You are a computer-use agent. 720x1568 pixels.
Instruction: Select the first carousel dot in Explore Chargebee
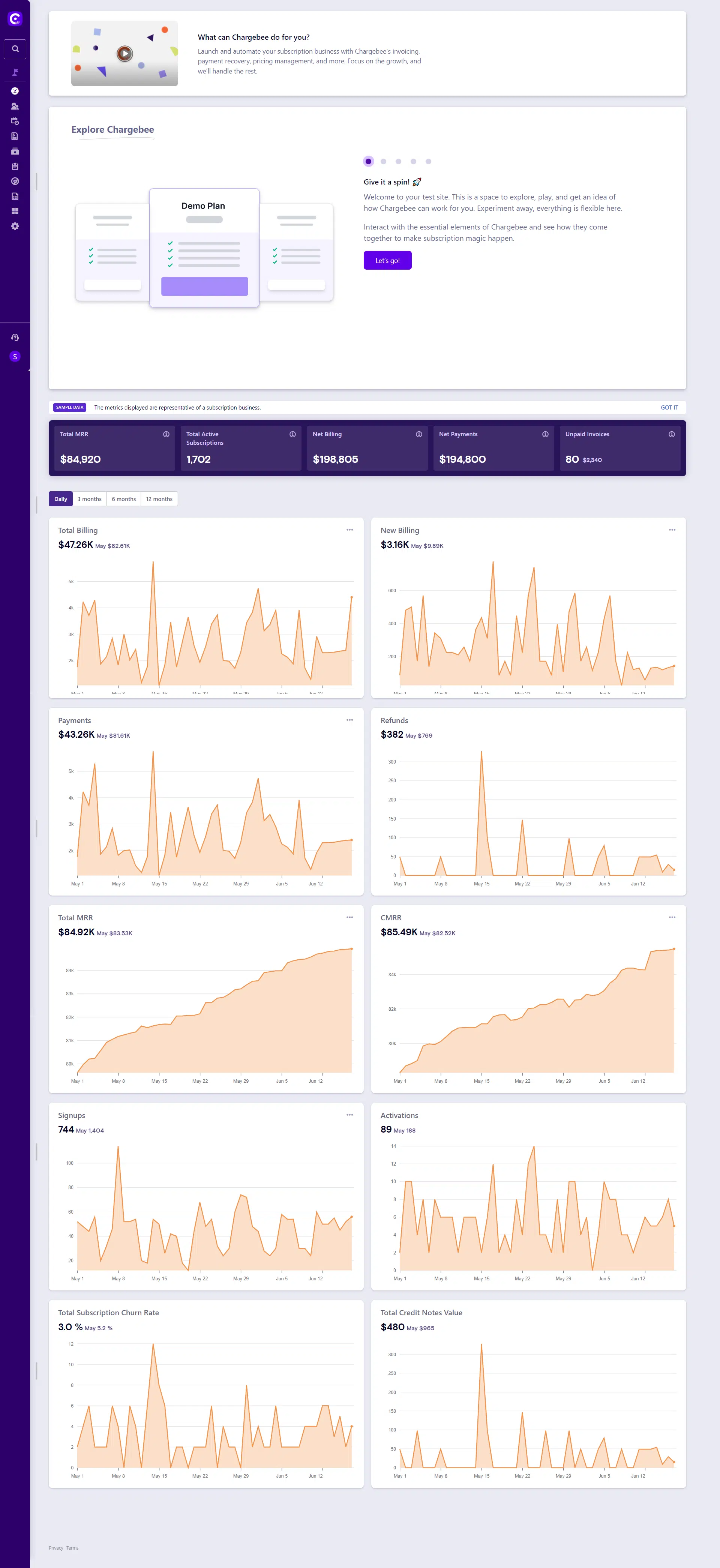click(368, 161)
